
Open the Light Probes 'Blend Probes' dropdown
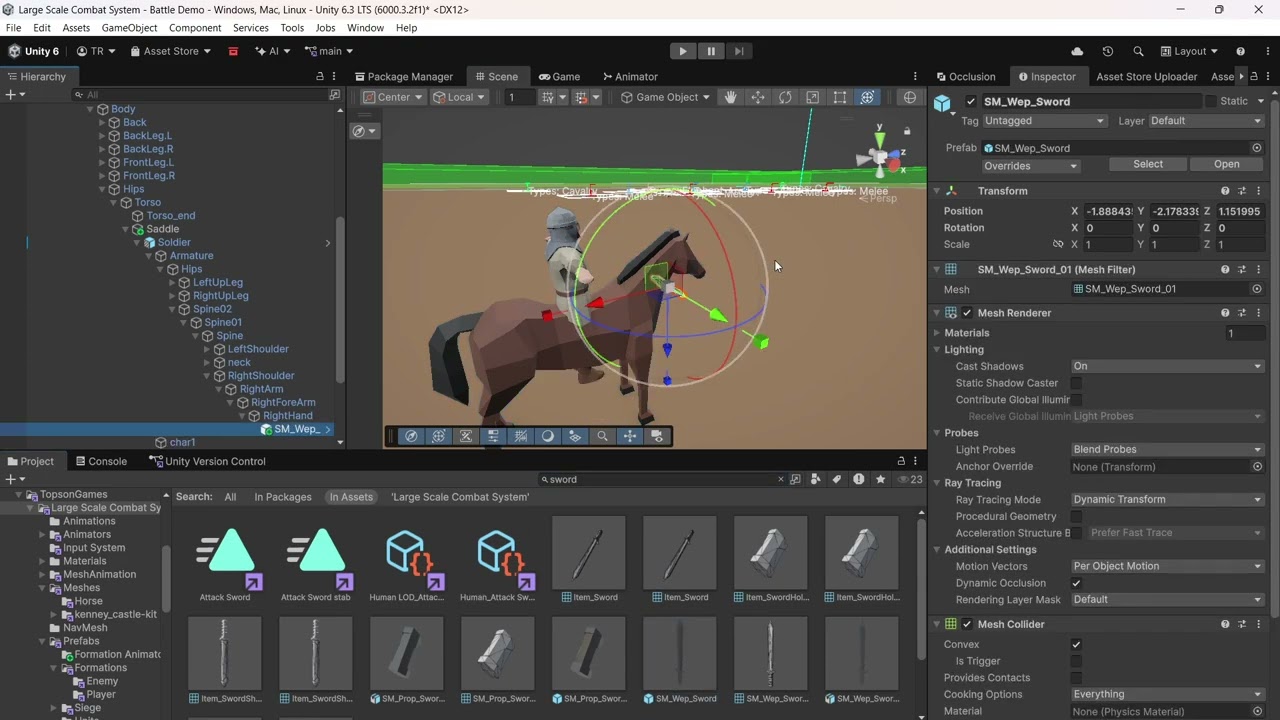coord(1167,449)
